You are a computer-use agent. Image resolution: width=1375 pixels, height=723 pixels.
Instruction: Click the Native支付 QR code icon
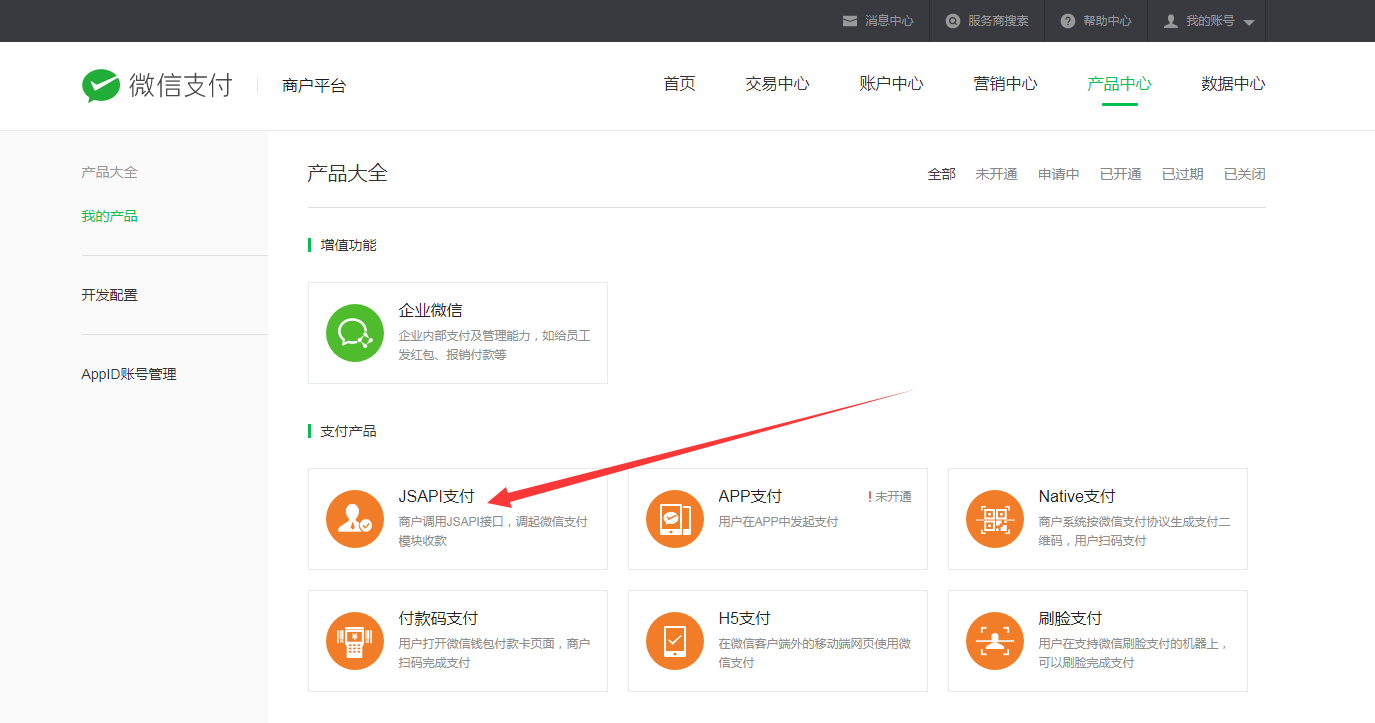995,519
